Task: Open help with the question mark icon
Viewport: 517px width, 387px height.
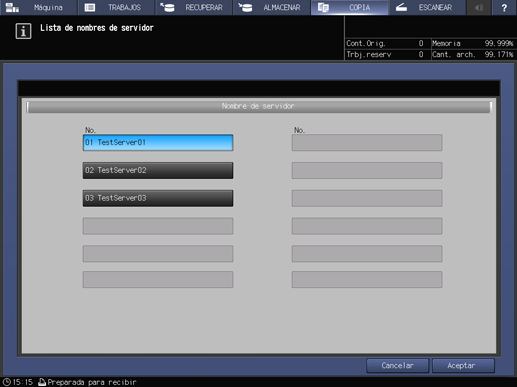Action: 504,7
